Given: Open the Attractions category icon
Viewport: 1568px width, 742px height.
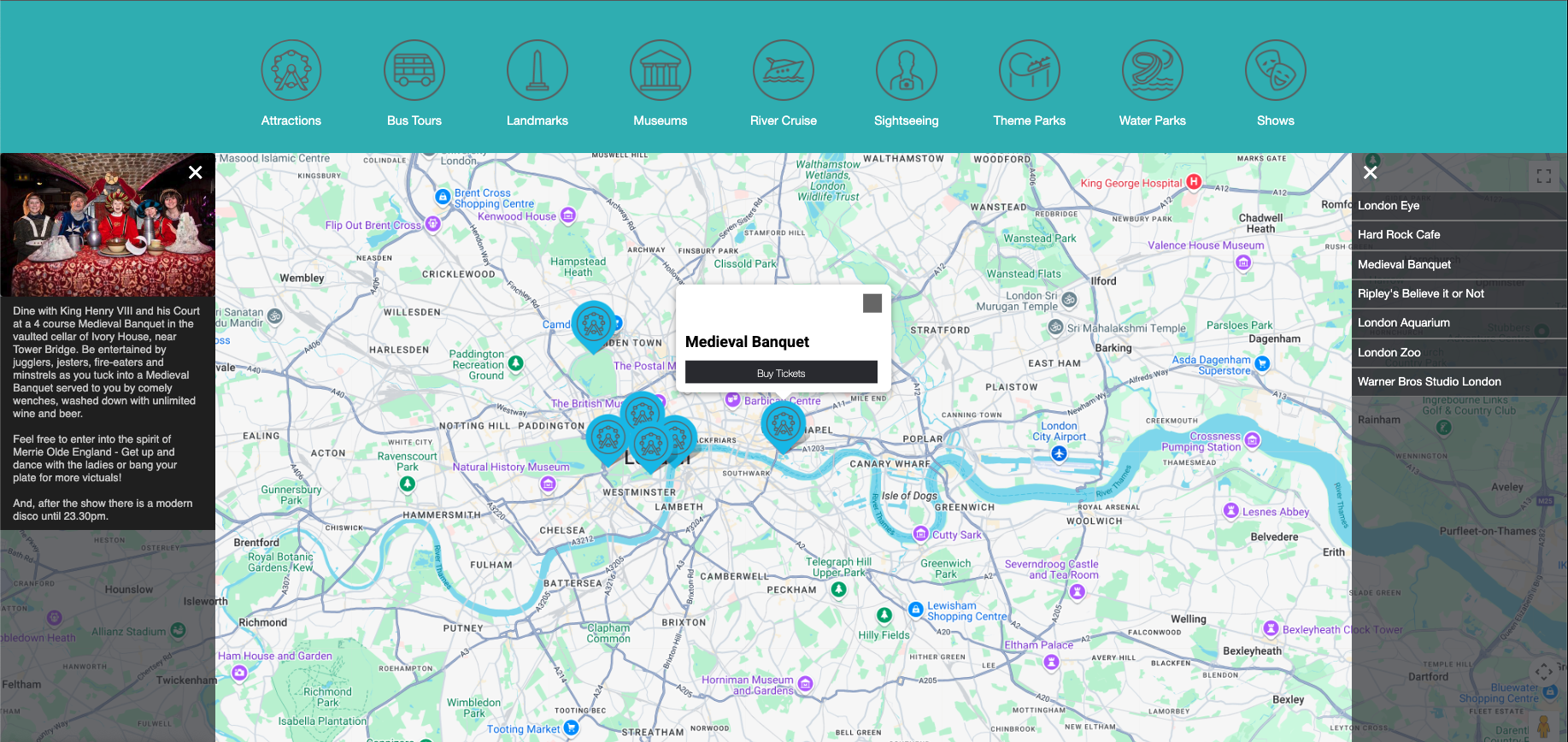Looking at the screenshot, I should 291,70.
